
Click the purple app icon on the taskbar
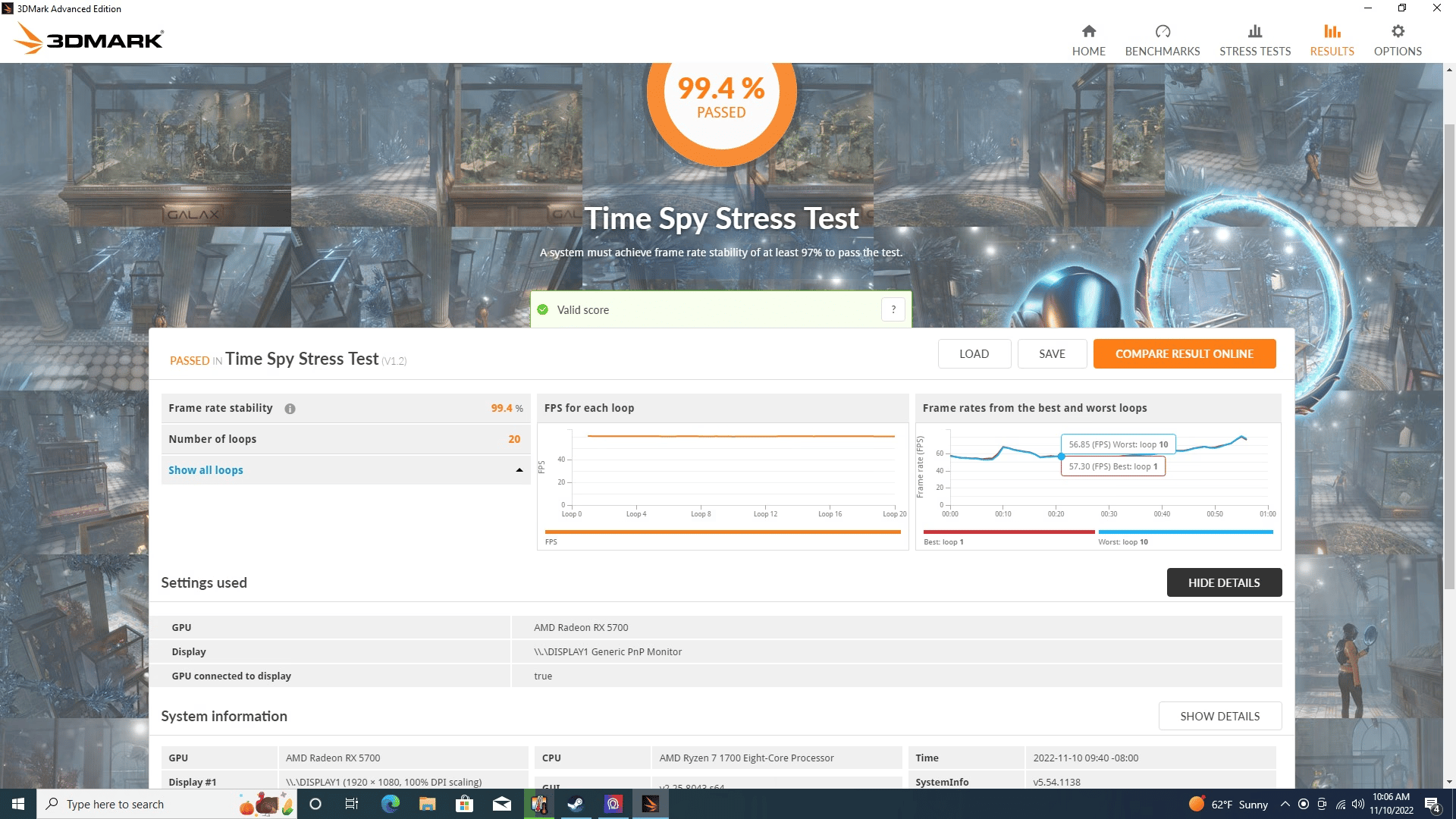click(x=613, y=804)
